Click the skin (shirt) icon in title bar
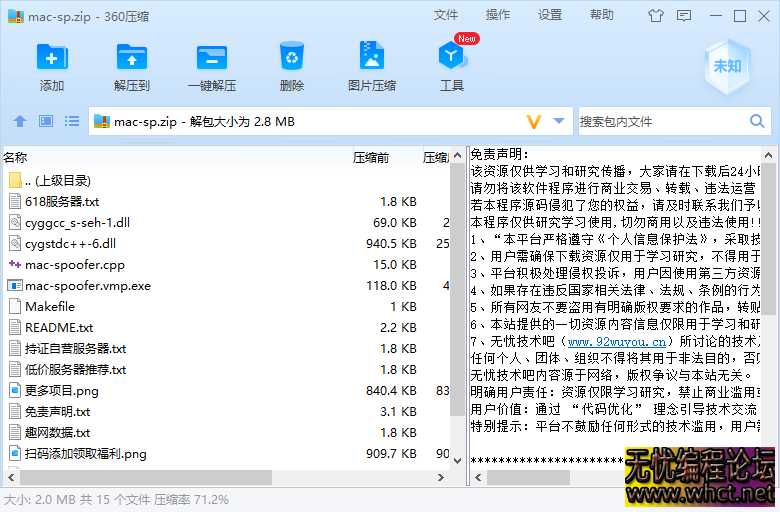 click(x=656, y=16)
